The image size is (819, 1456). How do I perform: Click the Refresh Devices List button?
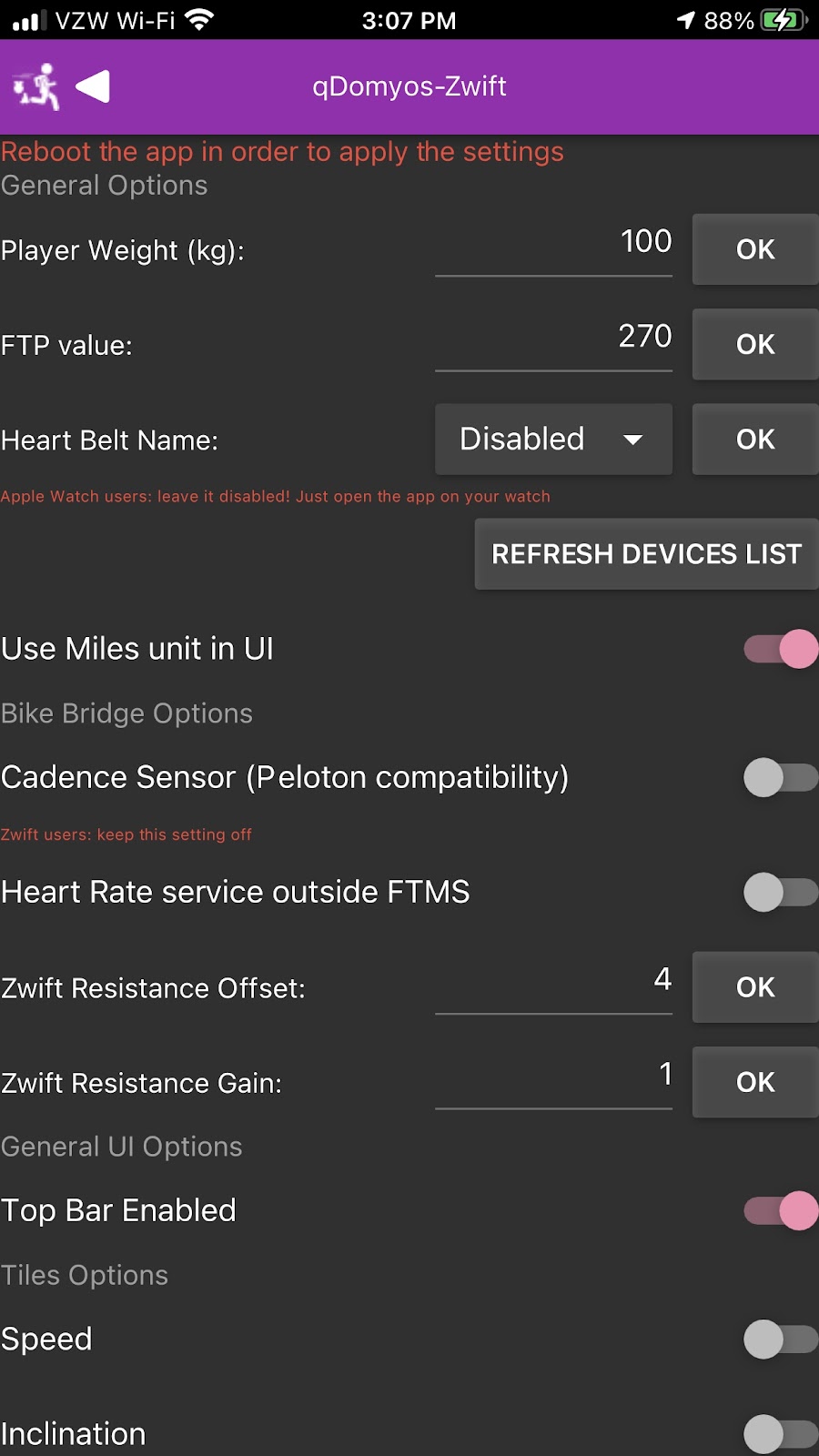(x=646, y=554)
